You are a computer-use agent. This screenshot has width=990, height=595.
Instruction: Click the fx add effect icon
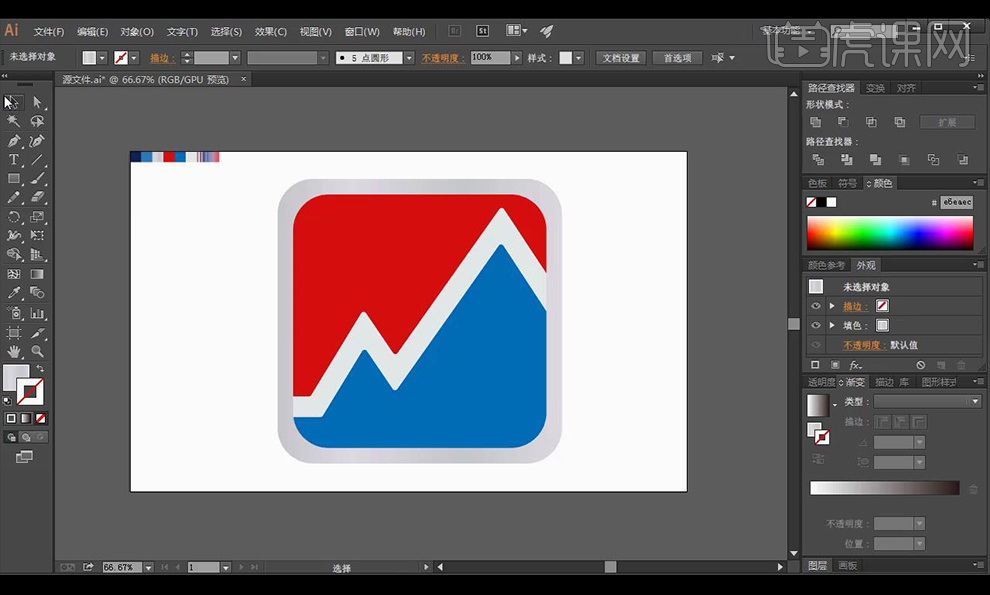pos(855,365)
